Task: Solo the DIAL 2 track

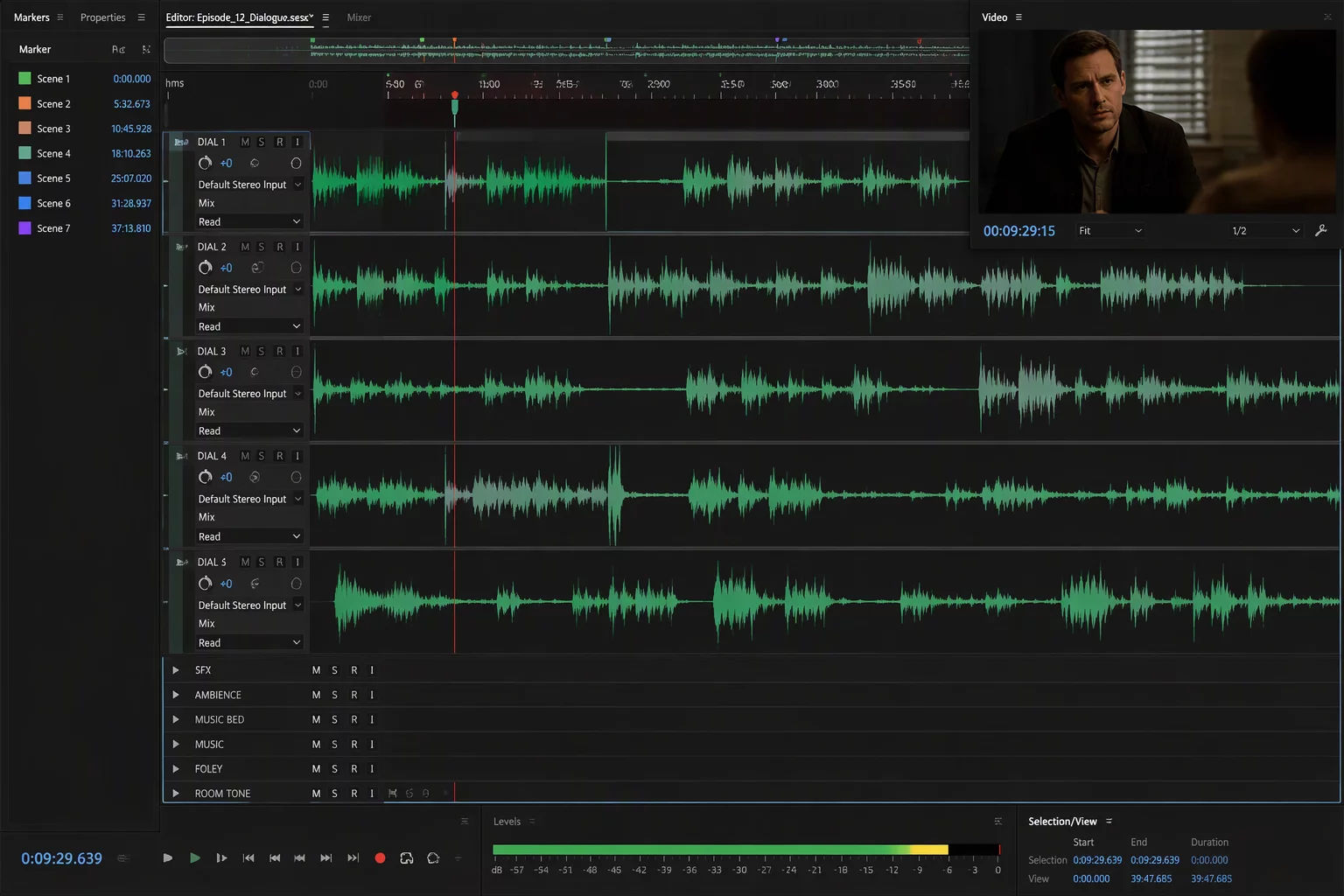Action: 262,247
